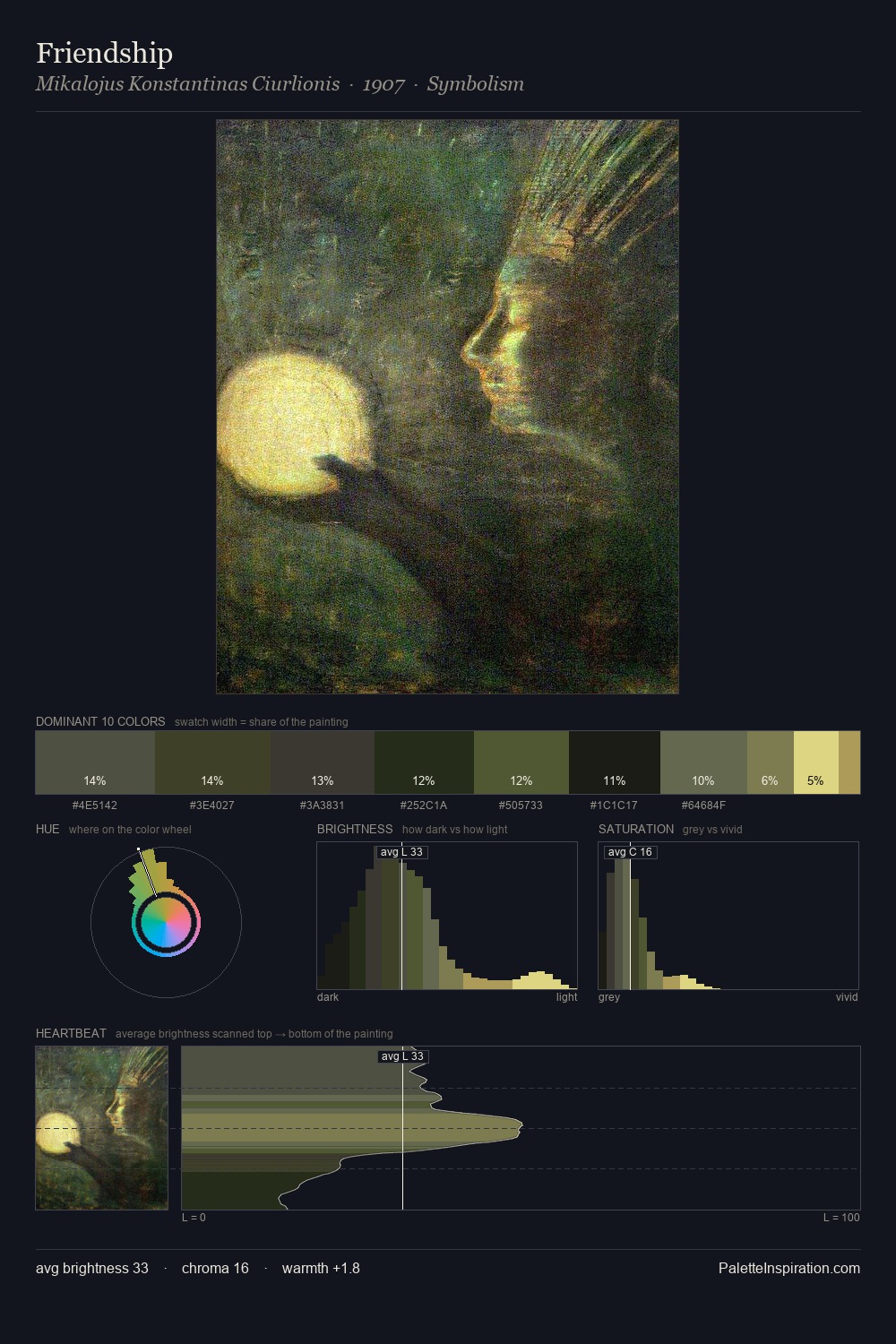Click the 'SATURATION' section heading

tap(636, 829)
